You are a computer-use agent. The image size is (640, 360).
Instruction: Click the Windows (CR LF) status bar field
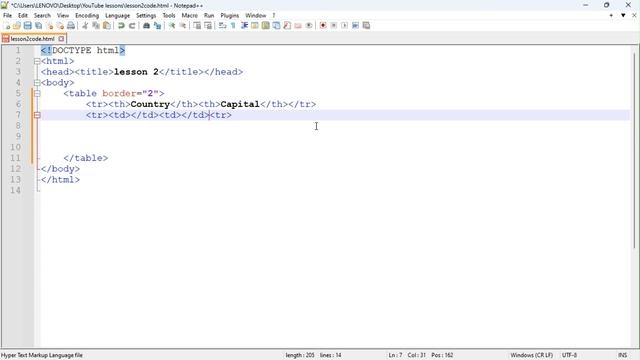point(531,355)
